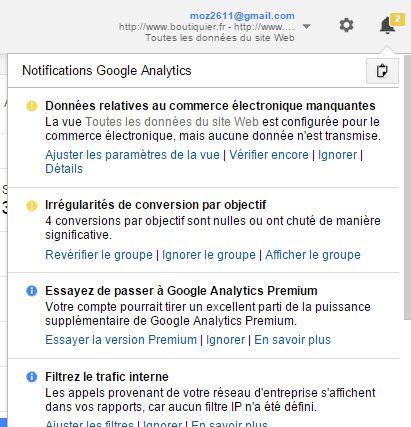Click warning icon beside missing e-commerce data
This screenshot has height=427, width=411.
[x=32, y=106]
